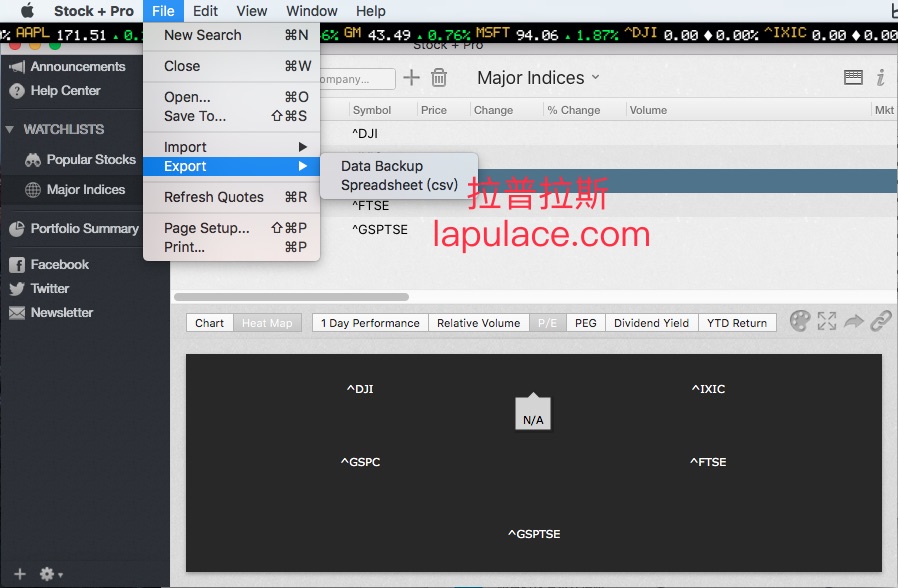Open the Stock + Pro app menu

pos(93,11)
